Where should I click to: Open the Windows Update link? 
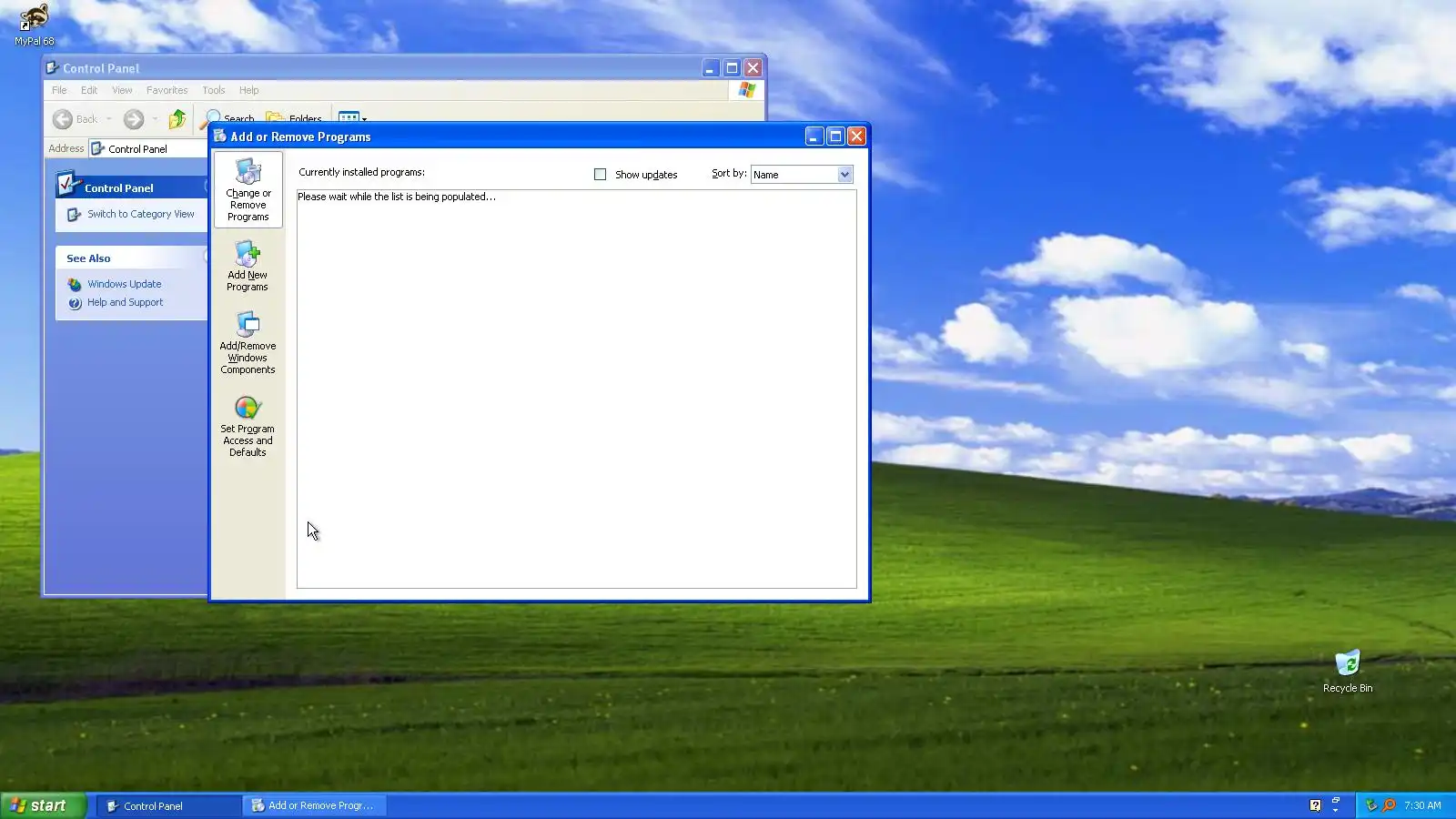[x=125, y=284]
